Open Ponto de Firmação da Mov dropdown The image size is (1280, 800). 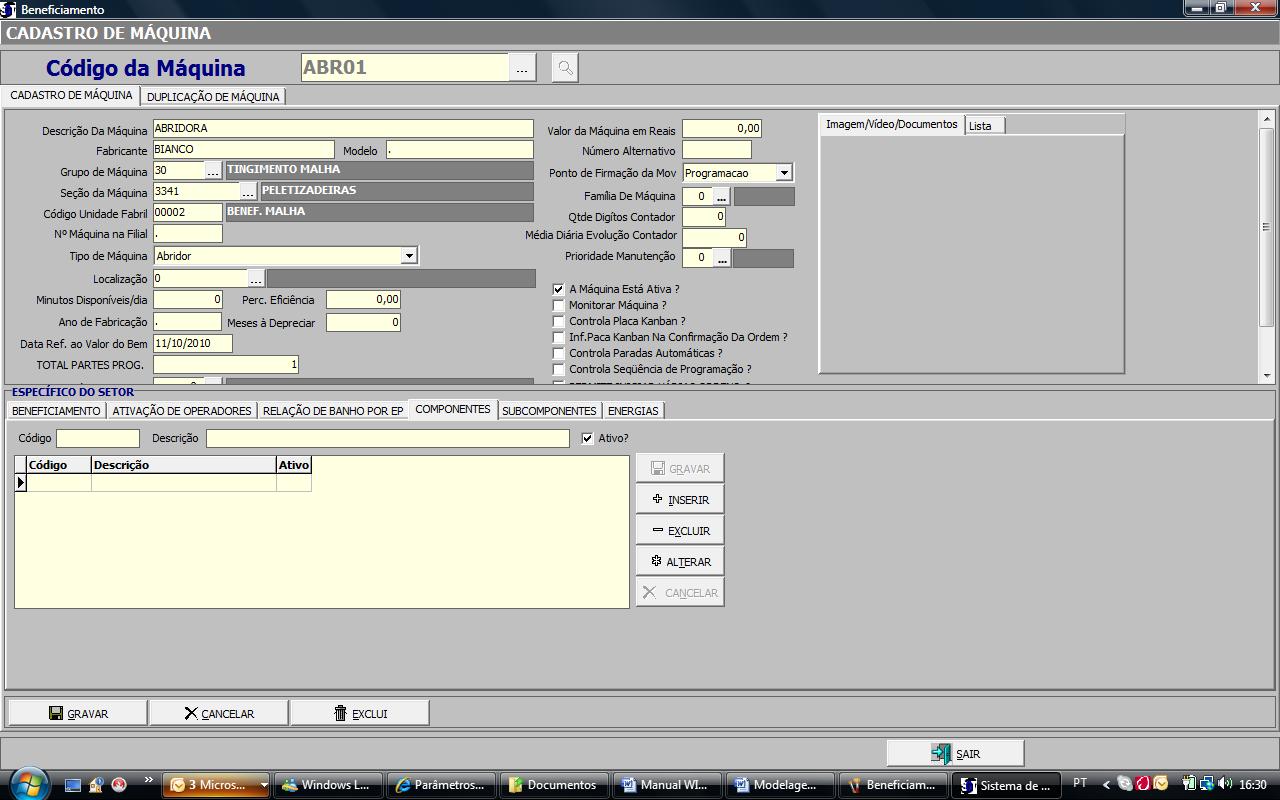[784, 173]
